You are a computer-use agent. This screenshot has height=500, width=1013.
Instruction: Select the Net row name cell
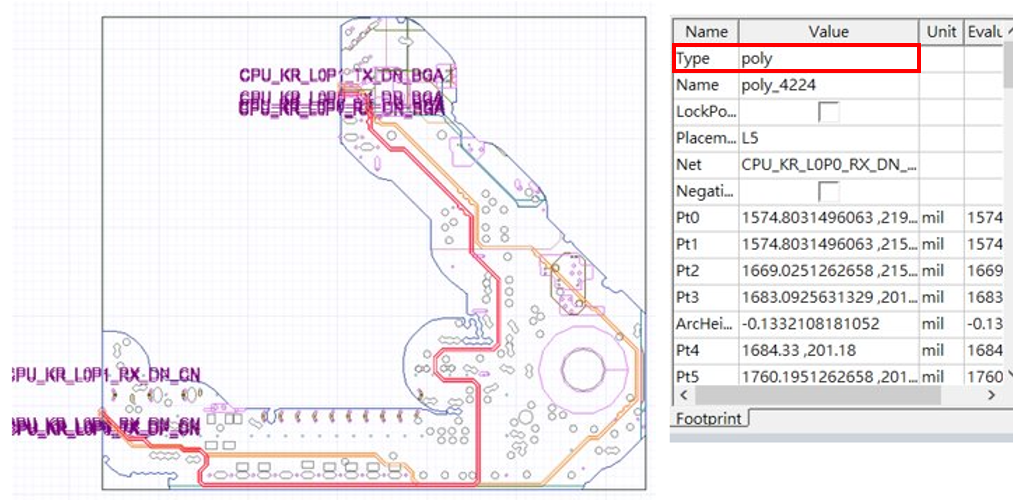706,165
